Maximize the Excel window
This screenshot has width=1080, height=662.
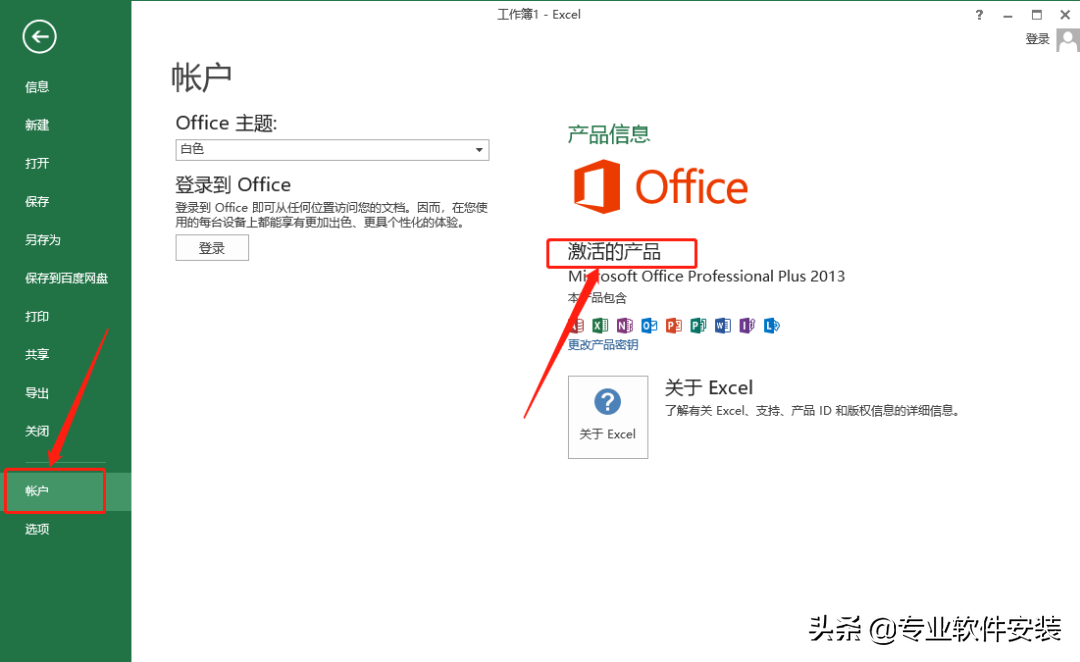click(x=1037, y=14)
